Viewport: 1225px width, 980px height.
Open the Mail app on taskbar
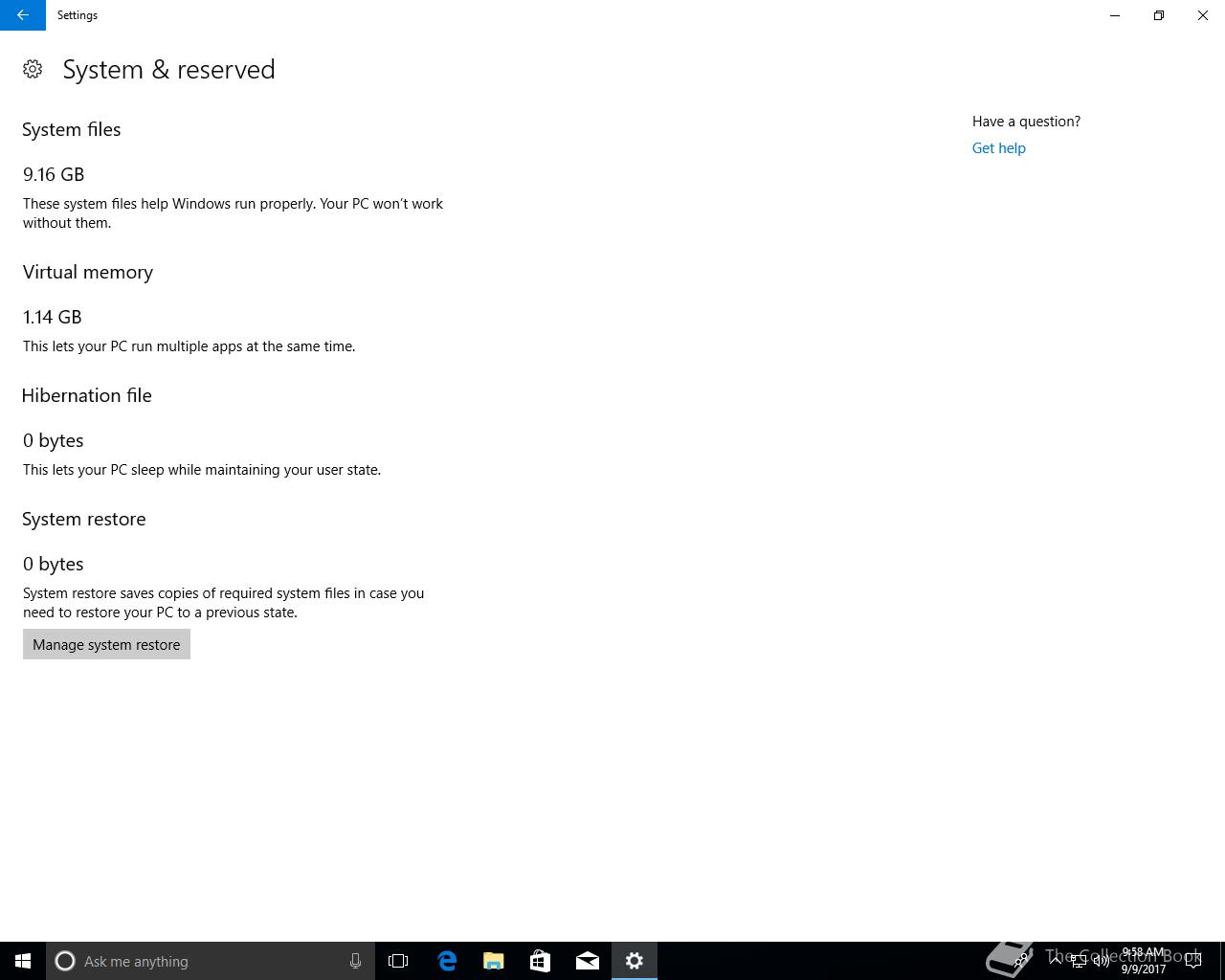[x=588, y=961]
